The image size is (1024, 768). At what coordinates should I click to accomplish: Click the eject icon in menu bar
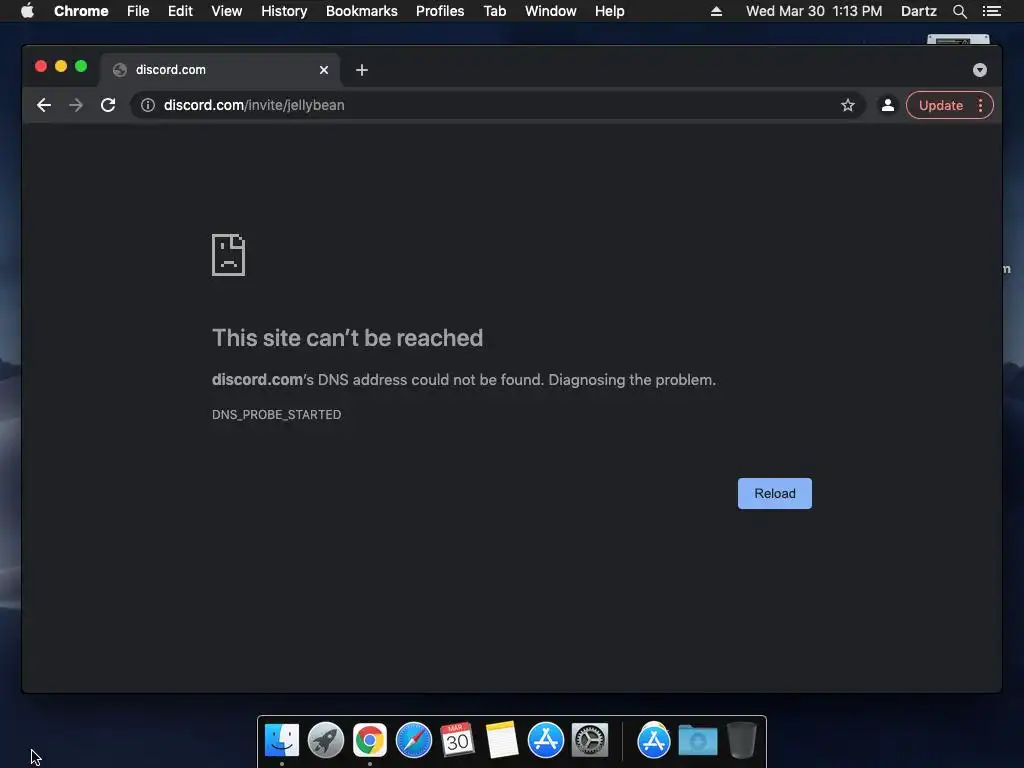click(716, 11)
